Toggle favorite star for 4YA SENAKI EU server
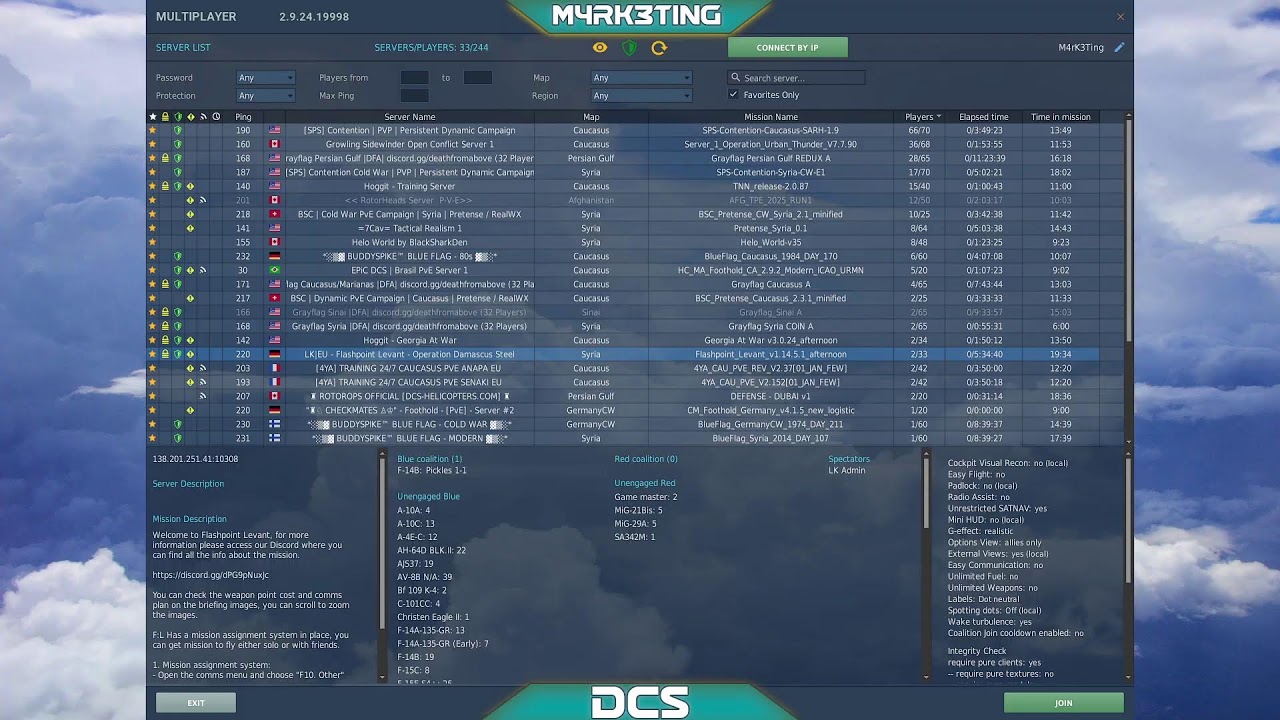This screenshot has height=720, width=1280. tap(153, 382)
